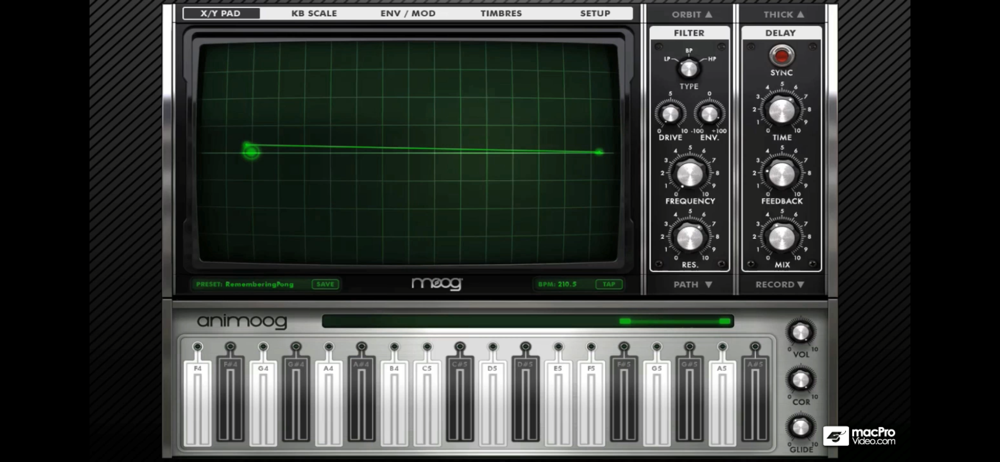1000x462 pixels.
Task: Expand the ORBIT module panel
Action: (692, 14)
